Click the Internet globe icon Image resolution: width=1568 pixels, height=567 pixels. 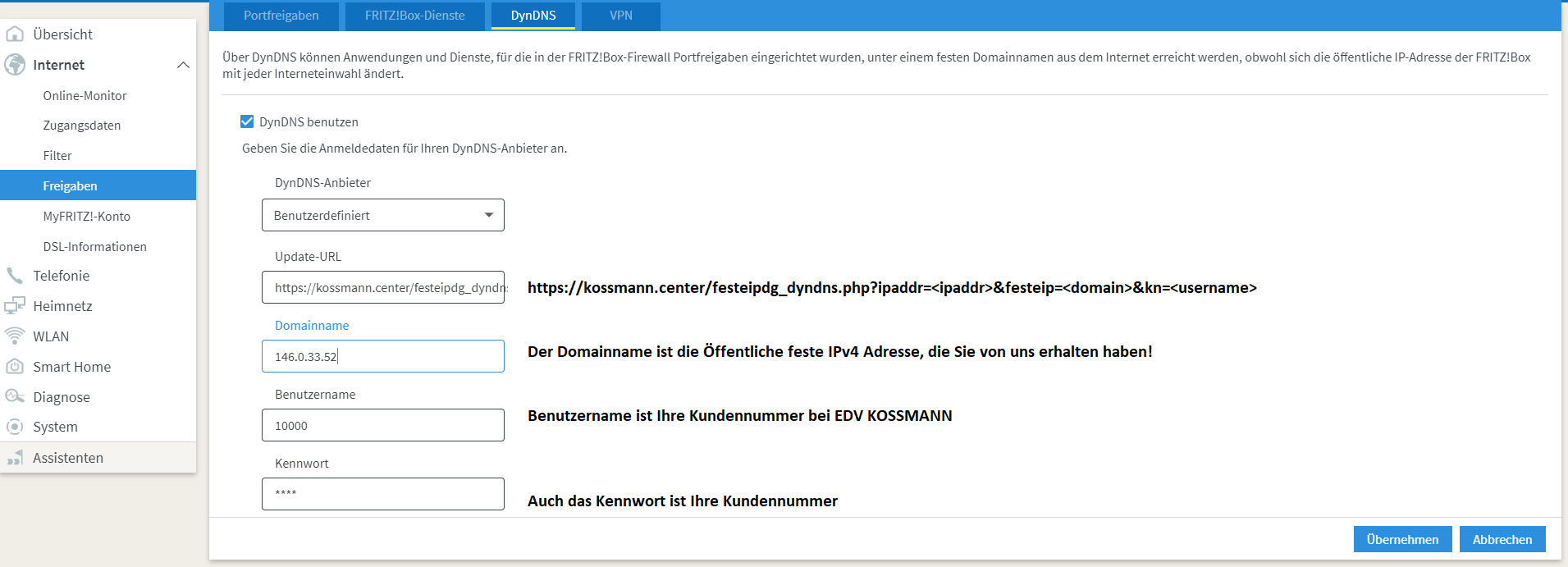15,65
